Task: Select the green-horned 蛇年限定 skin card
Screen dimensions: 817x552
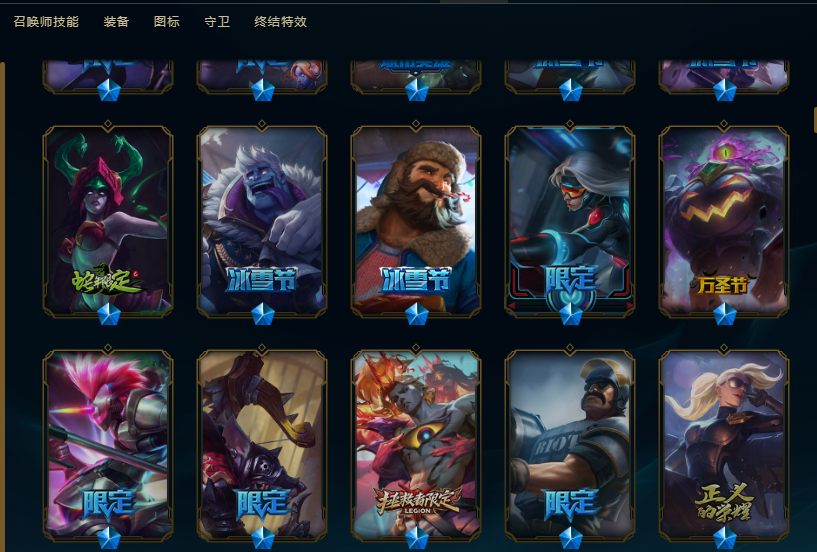Action: point(108,221)
